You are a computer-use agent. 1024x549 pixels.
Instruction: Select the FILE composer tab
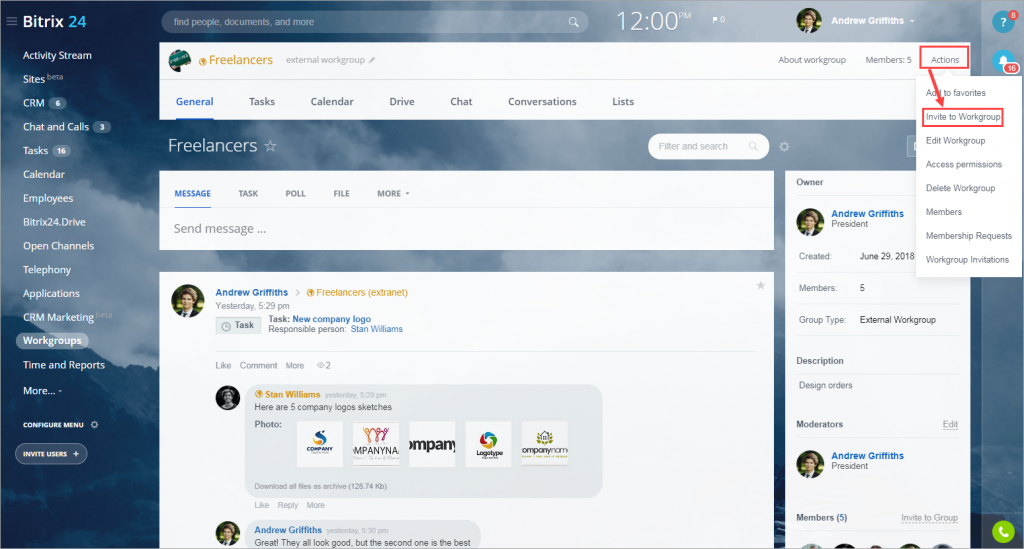point(342,193)
